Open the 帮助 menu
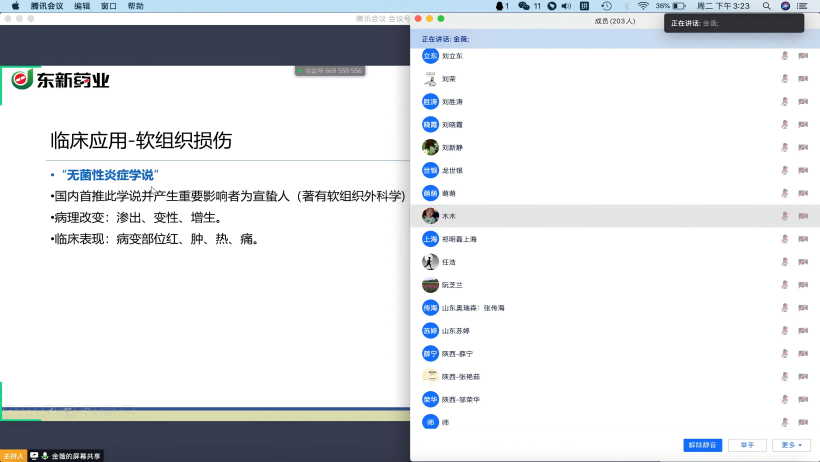 (135, 6)
